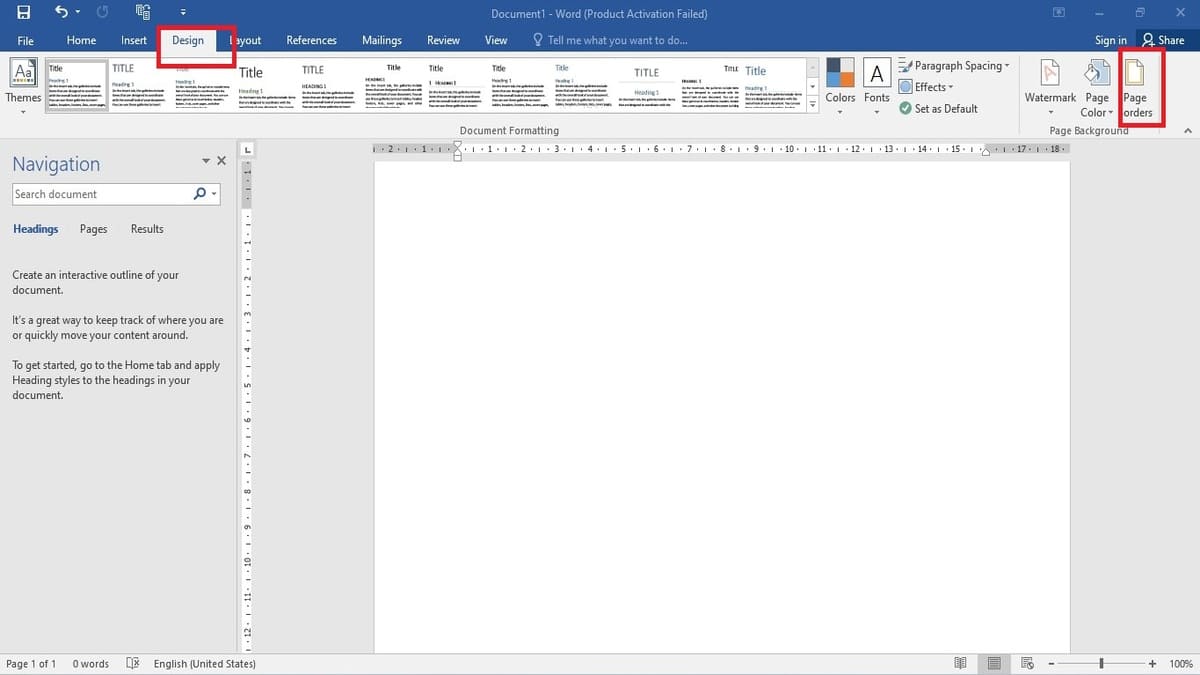Click Sign in at the top right
The width and height of the screenshot is (1200, 675).
pyautogui.click(x=1111, y=40)
